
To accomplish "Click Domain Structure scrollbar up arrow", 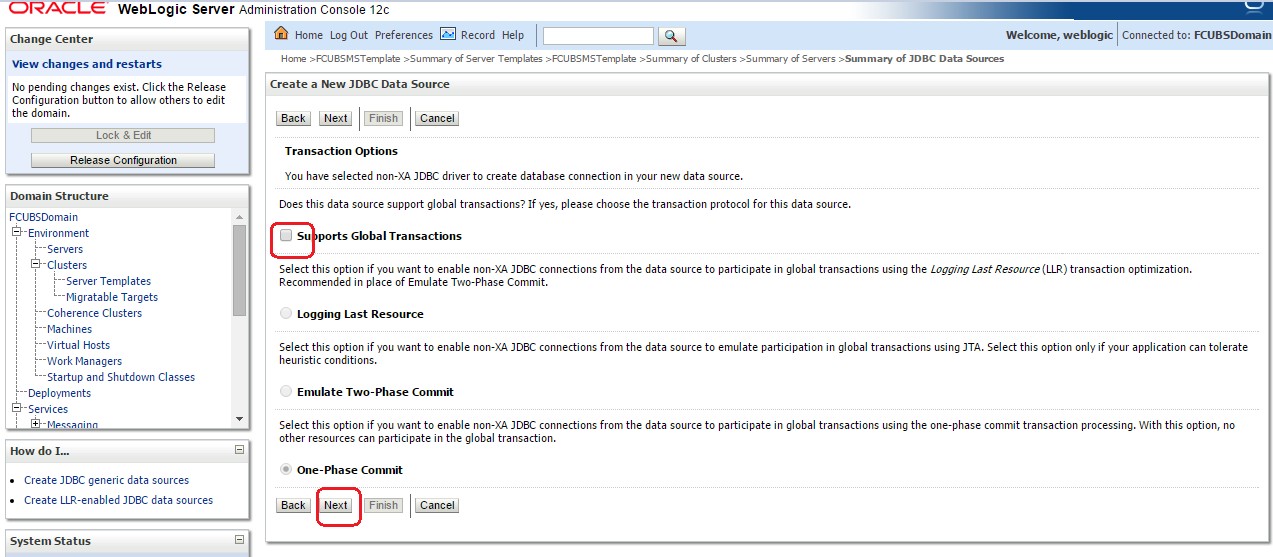I will point(239,217).
